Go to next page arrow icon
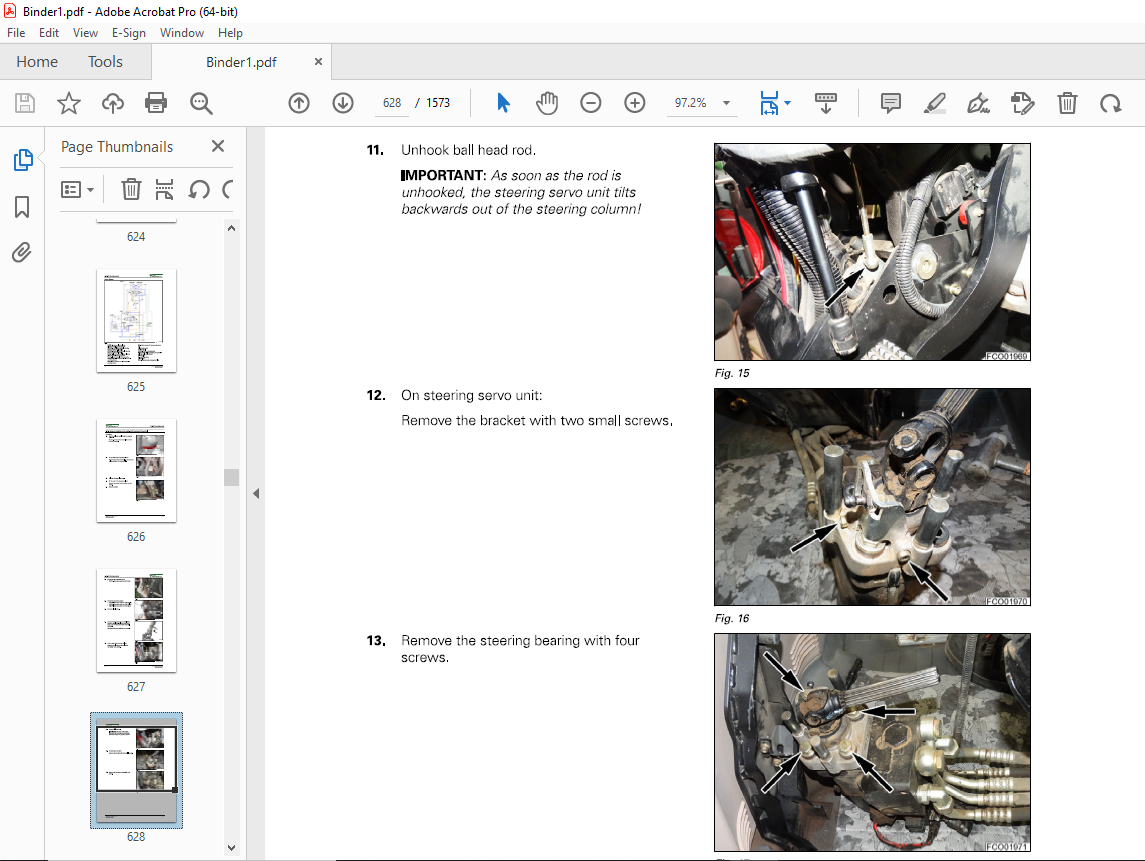Screen dimensions: 1145x861 (342, 103)
